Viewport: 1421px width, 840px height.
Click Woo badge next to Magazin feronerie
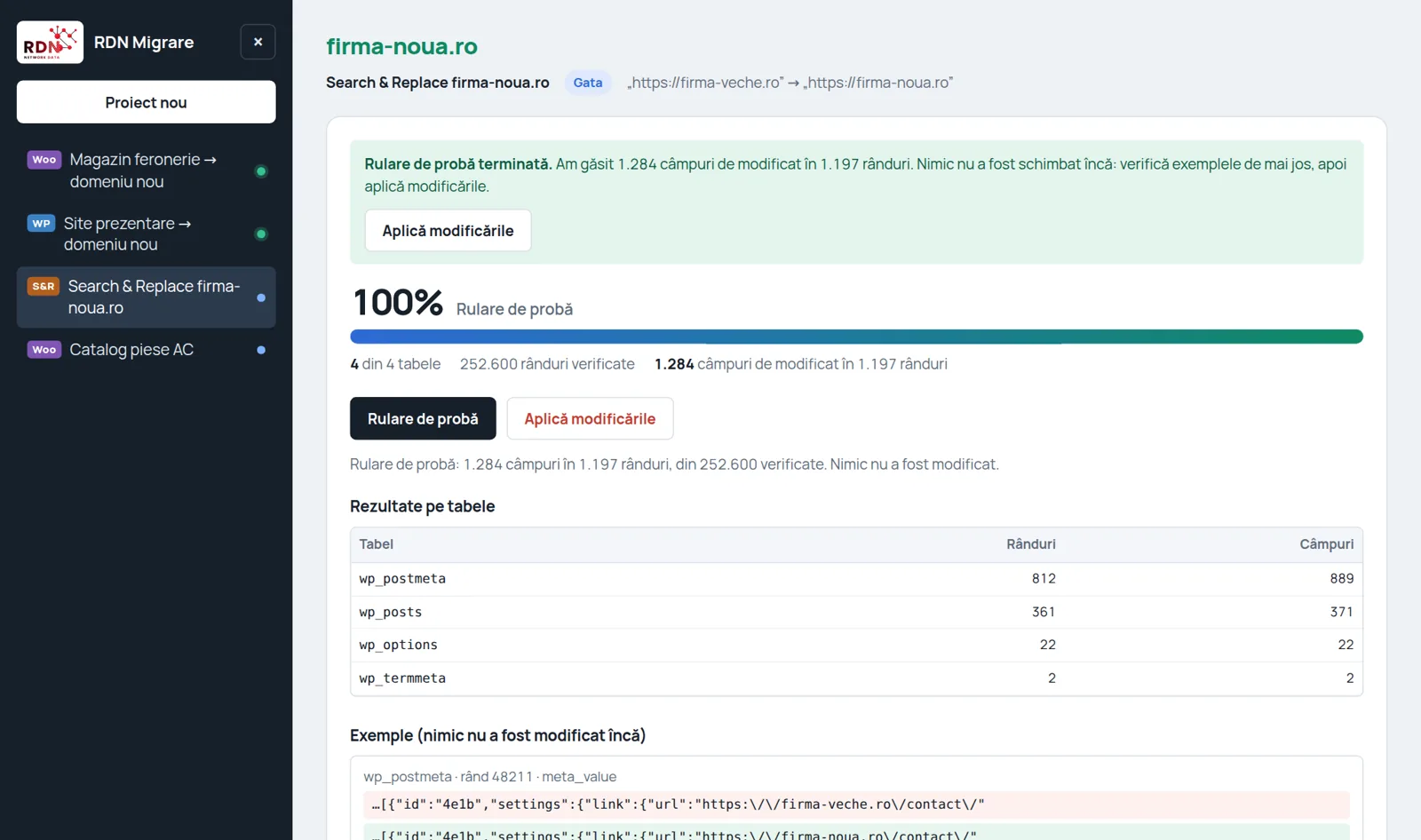(44, 160)
